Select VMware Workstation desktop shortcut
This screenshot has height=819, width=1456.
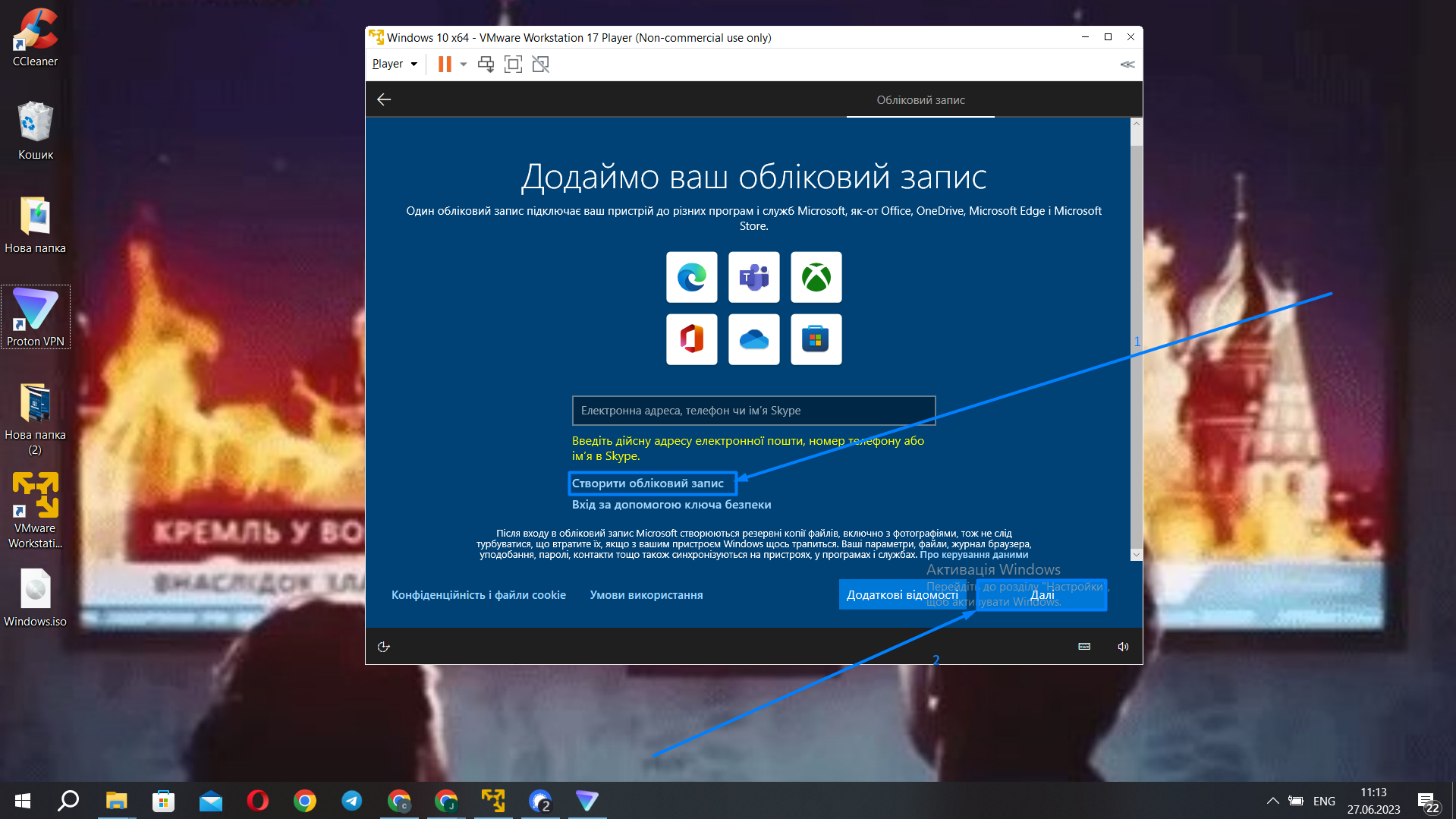[x=35, y=510]
